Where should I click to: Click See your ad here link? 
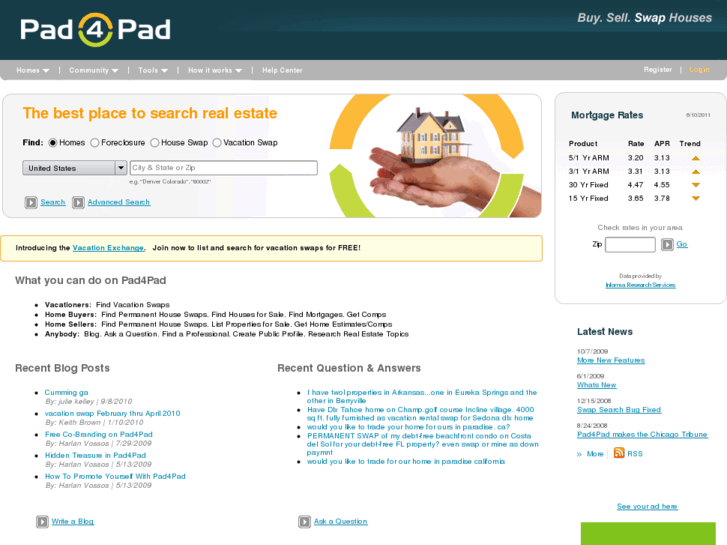tap(647, 507)
